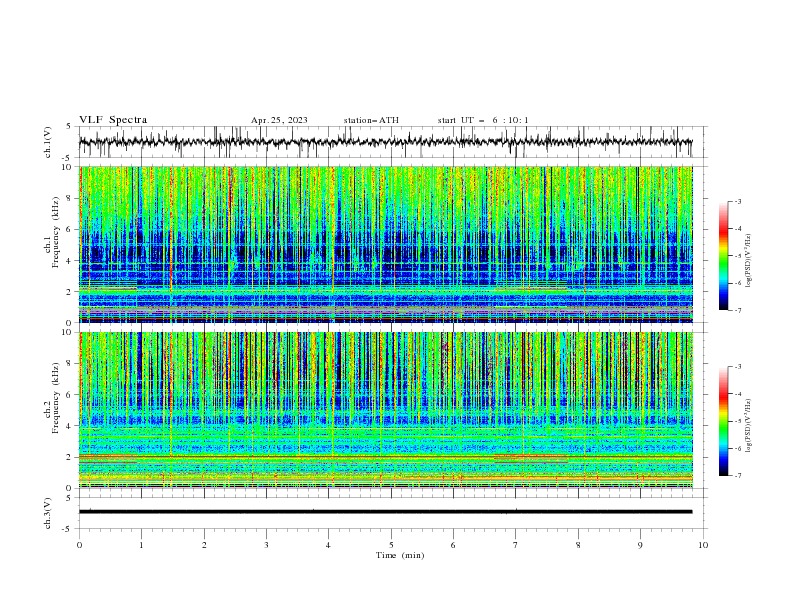Image resolution: width=792 pixels, height=612 pixels.
Task: Click the time axis tick label "9"
Action: click(640, 545)
